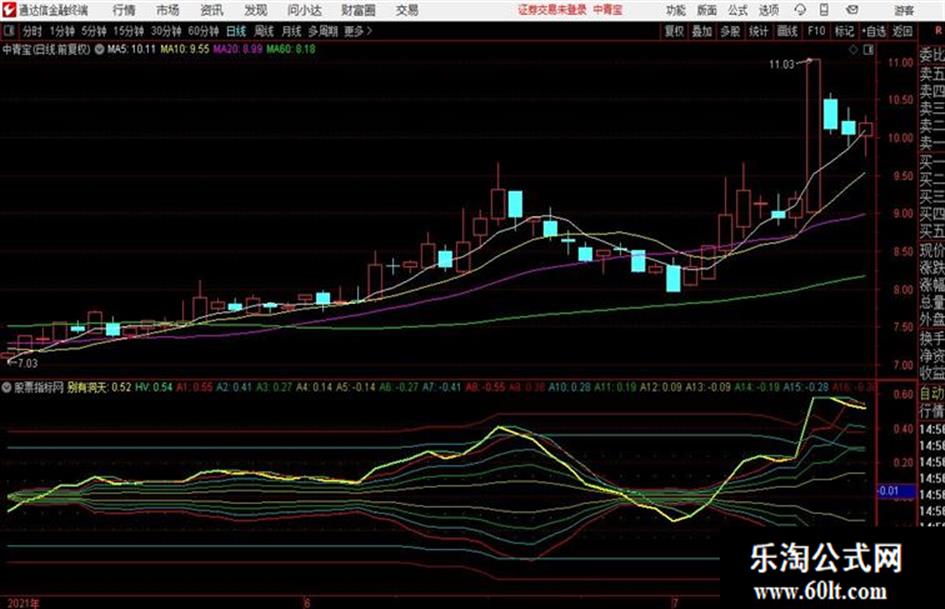Open the 交易 menu

pyautogui.click(x=407, y=10)
